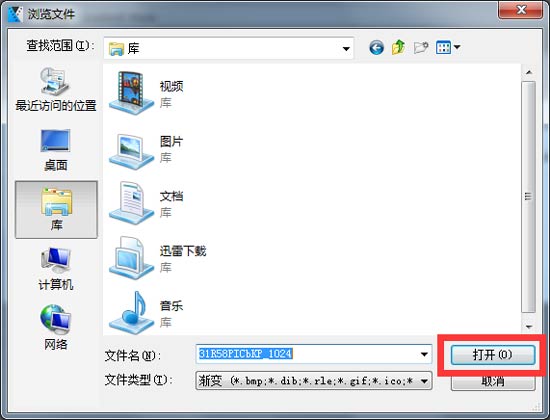This screenshot has width=550, height=420.
Task: Click the 图片 library name text
Action: coord(172,141)
